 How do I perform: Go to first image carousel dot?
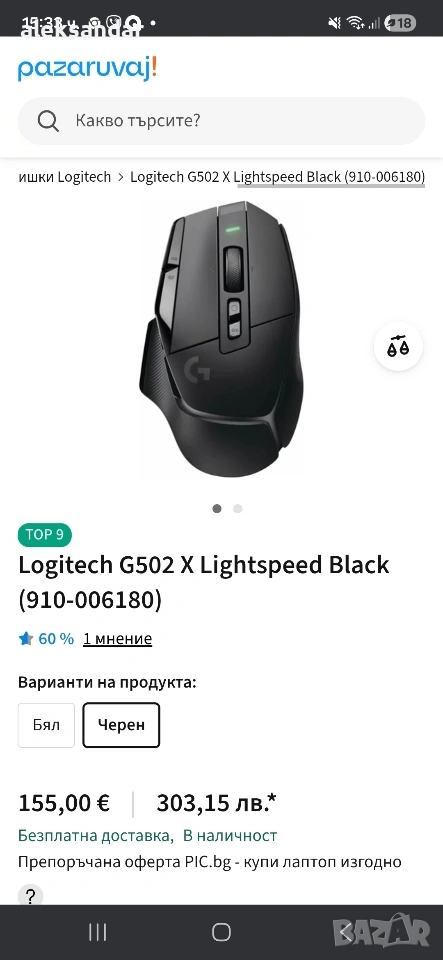pyautogui.click(x=217, y=508)
